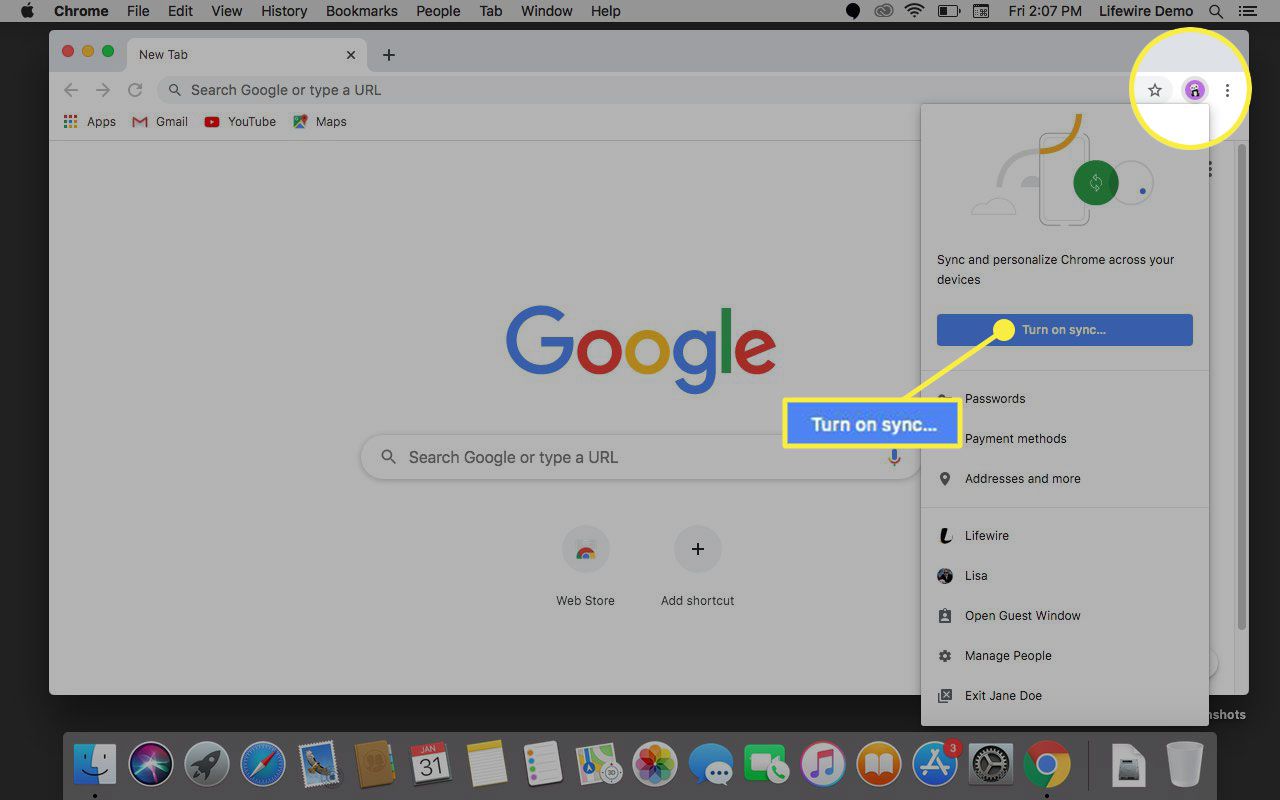Open Chrome's three-dot menu
The width and height of the screenshot is (1280, 800).
pyautogui.click(x=1227, y=90)
